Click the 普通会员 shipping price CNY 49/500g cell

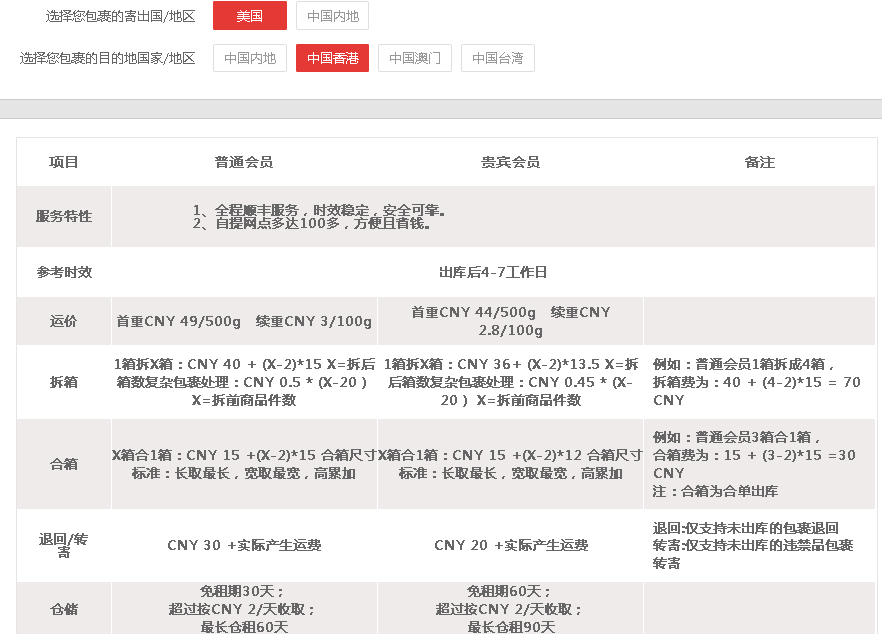(244, 321)
